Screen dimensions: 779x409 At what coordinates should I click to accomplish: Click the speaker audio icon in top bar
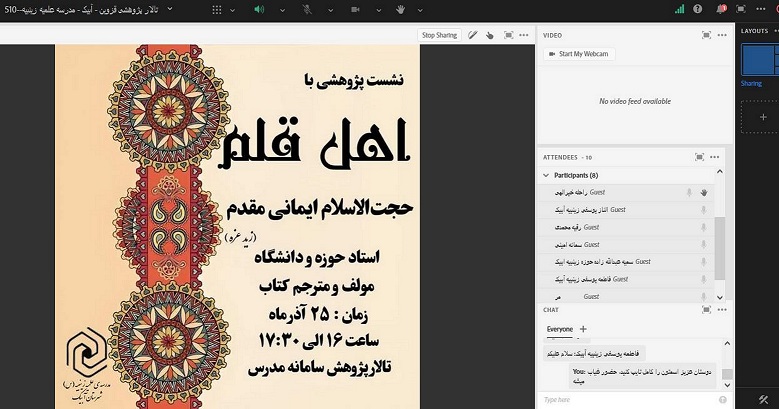pos(258,9)
